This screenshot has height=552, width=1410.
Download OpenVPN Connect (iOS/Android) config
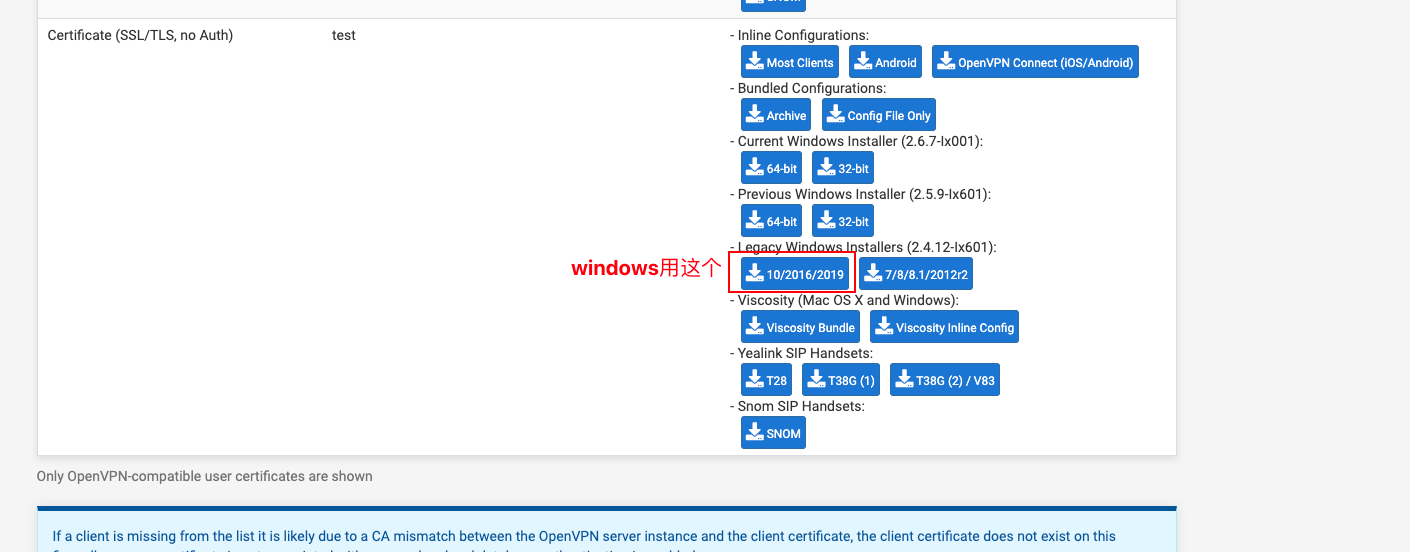(x=1035, y=62)
